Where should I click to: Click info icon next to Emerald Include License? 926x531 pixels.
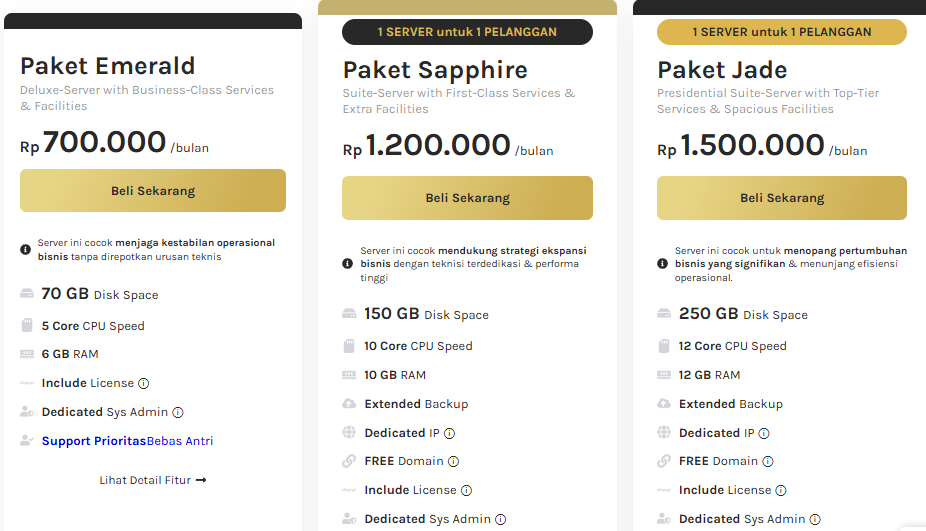pos(144,383)
